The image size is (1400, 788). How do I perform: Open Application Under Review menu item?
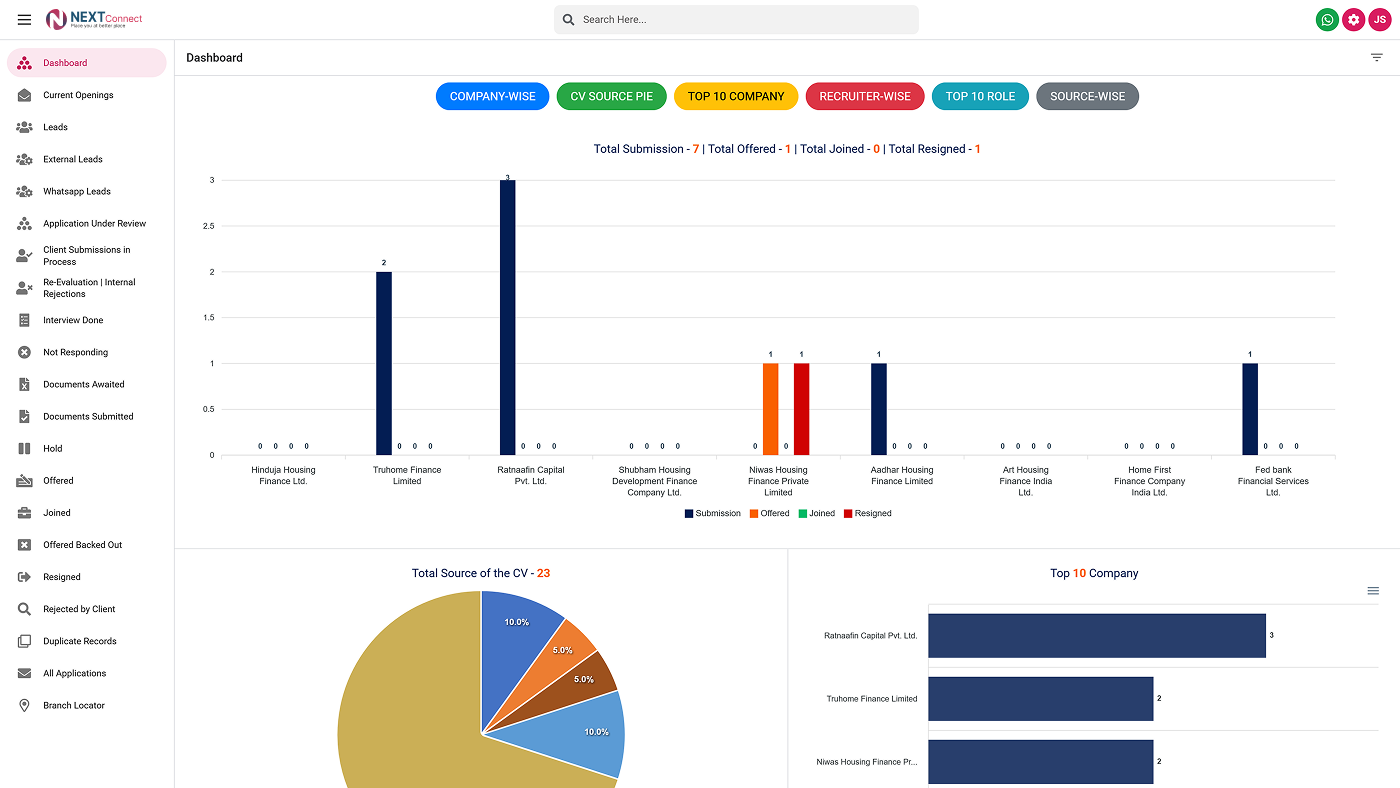click(87, 223)
